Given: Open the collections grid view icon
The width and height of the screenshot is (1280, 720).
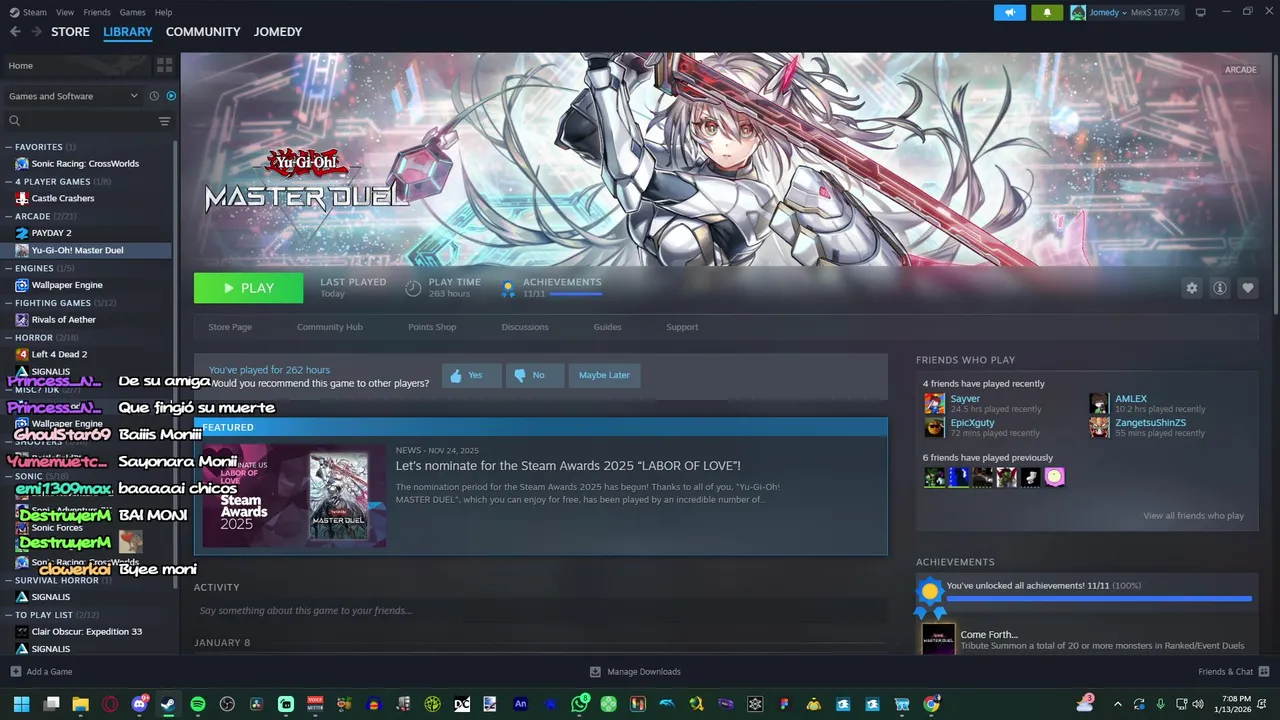Looking at the screenshot, I should point(164,65).
